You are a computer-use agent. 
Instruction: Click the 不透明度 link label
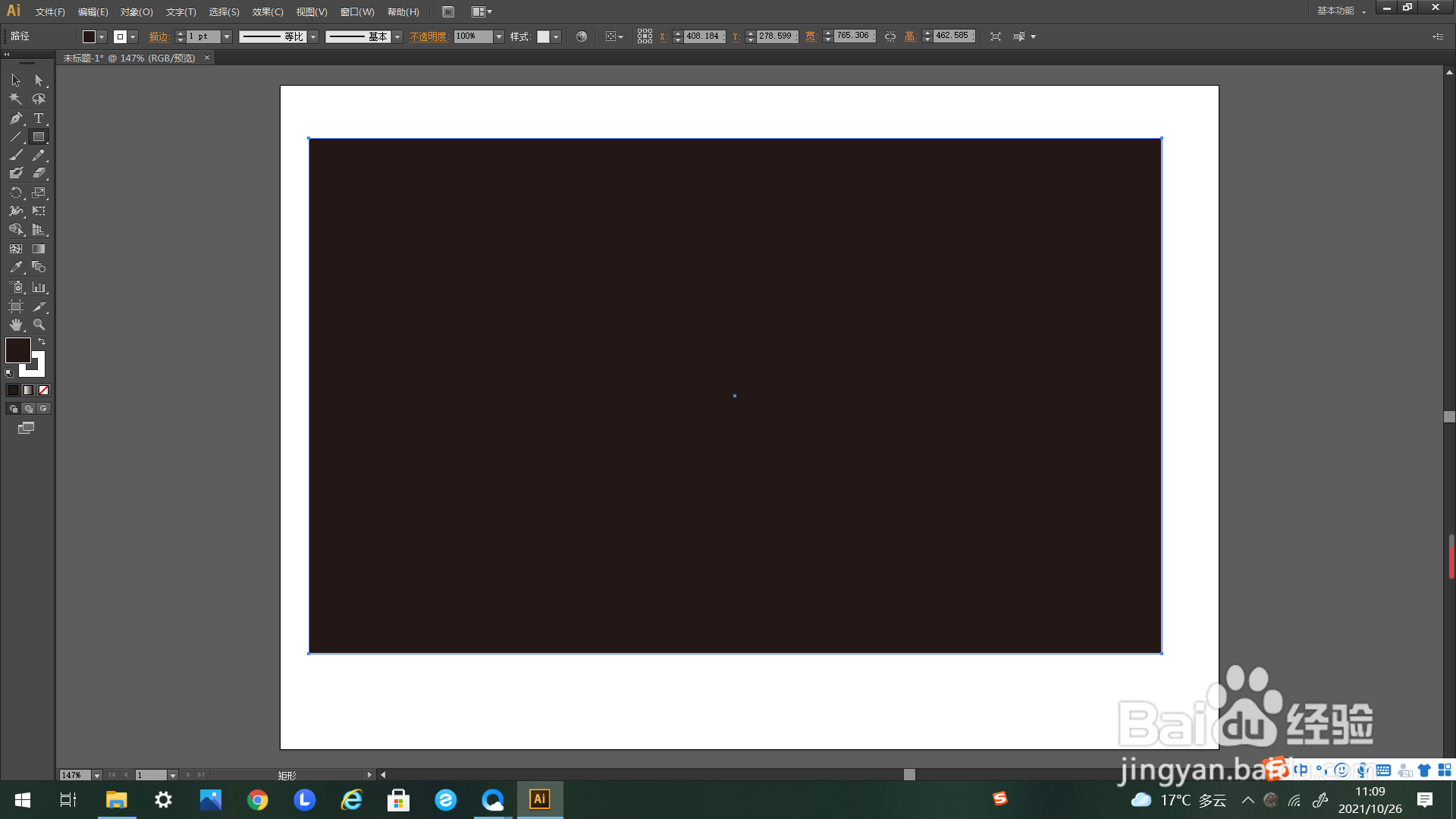point(428,36)
